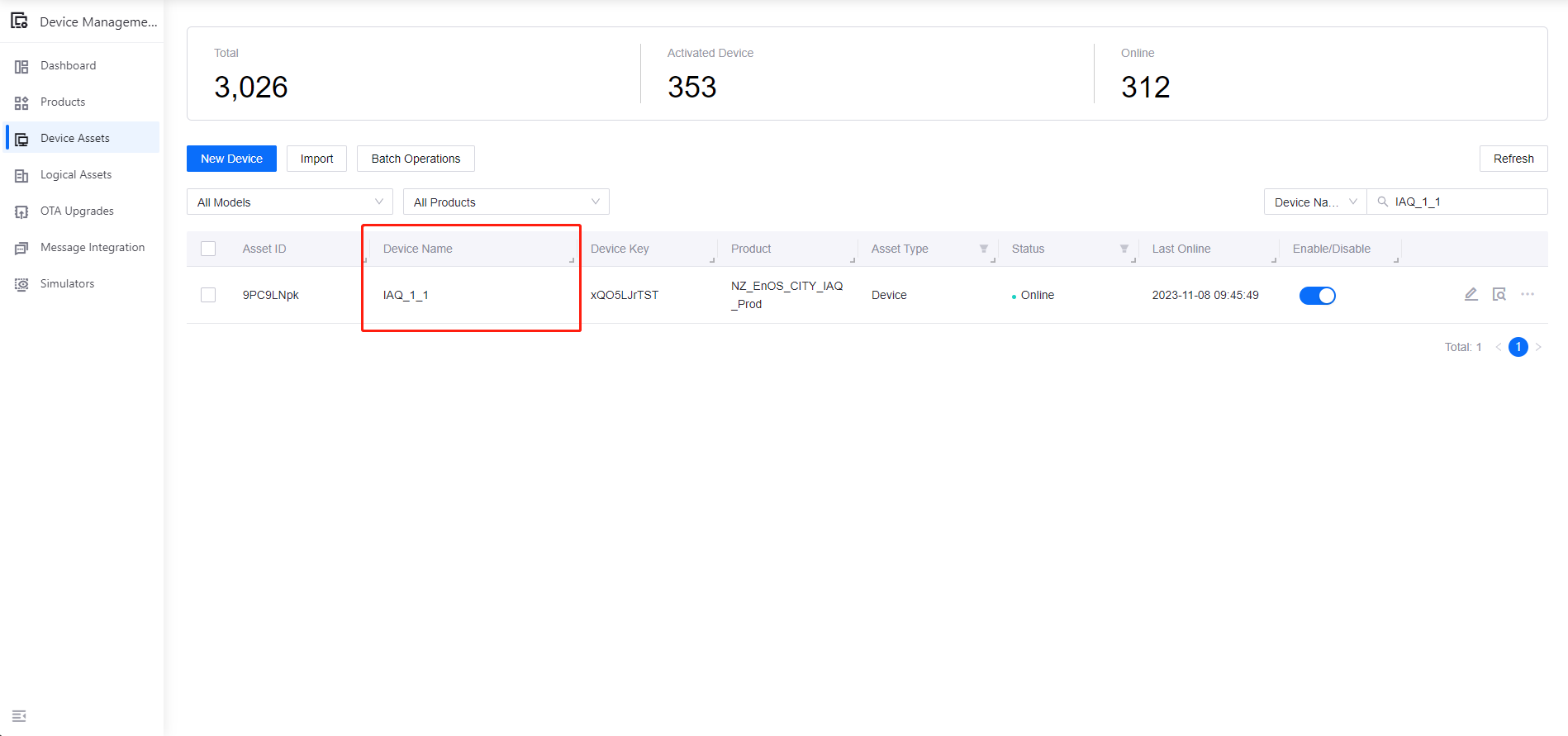The height and width of the screenshot is (736, 1568).
Task: Open the view details icon for the device row
Action: click(1499, 294)
